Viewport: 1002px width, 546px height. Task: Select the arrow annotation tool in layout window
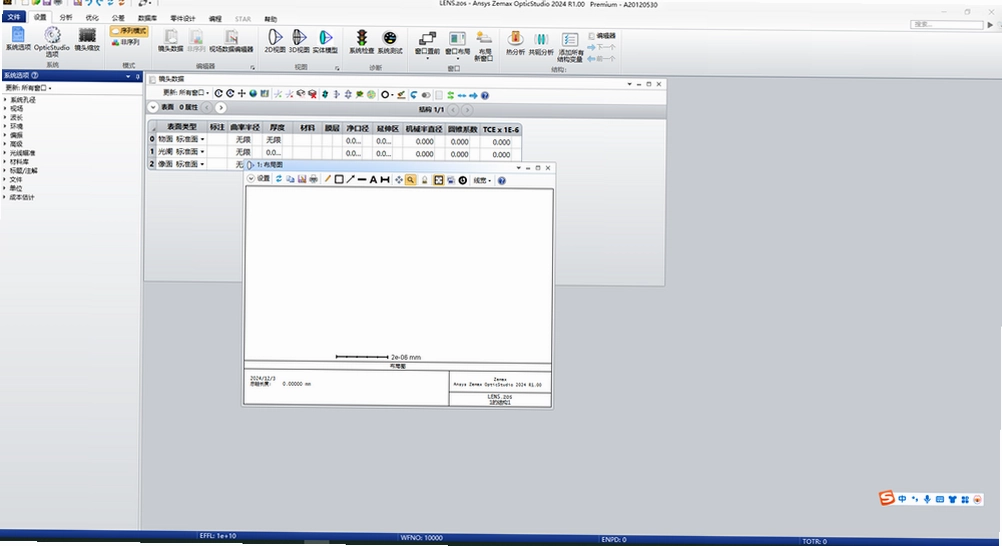(350, 180)
